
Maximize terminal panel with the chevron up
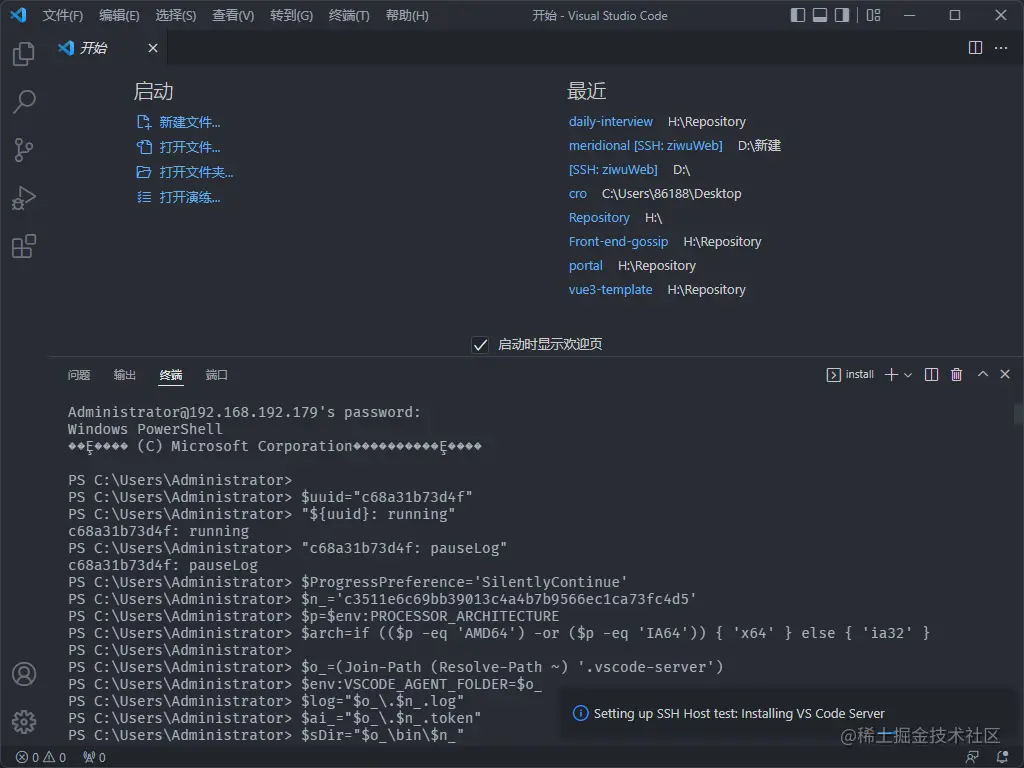(982, 375)
